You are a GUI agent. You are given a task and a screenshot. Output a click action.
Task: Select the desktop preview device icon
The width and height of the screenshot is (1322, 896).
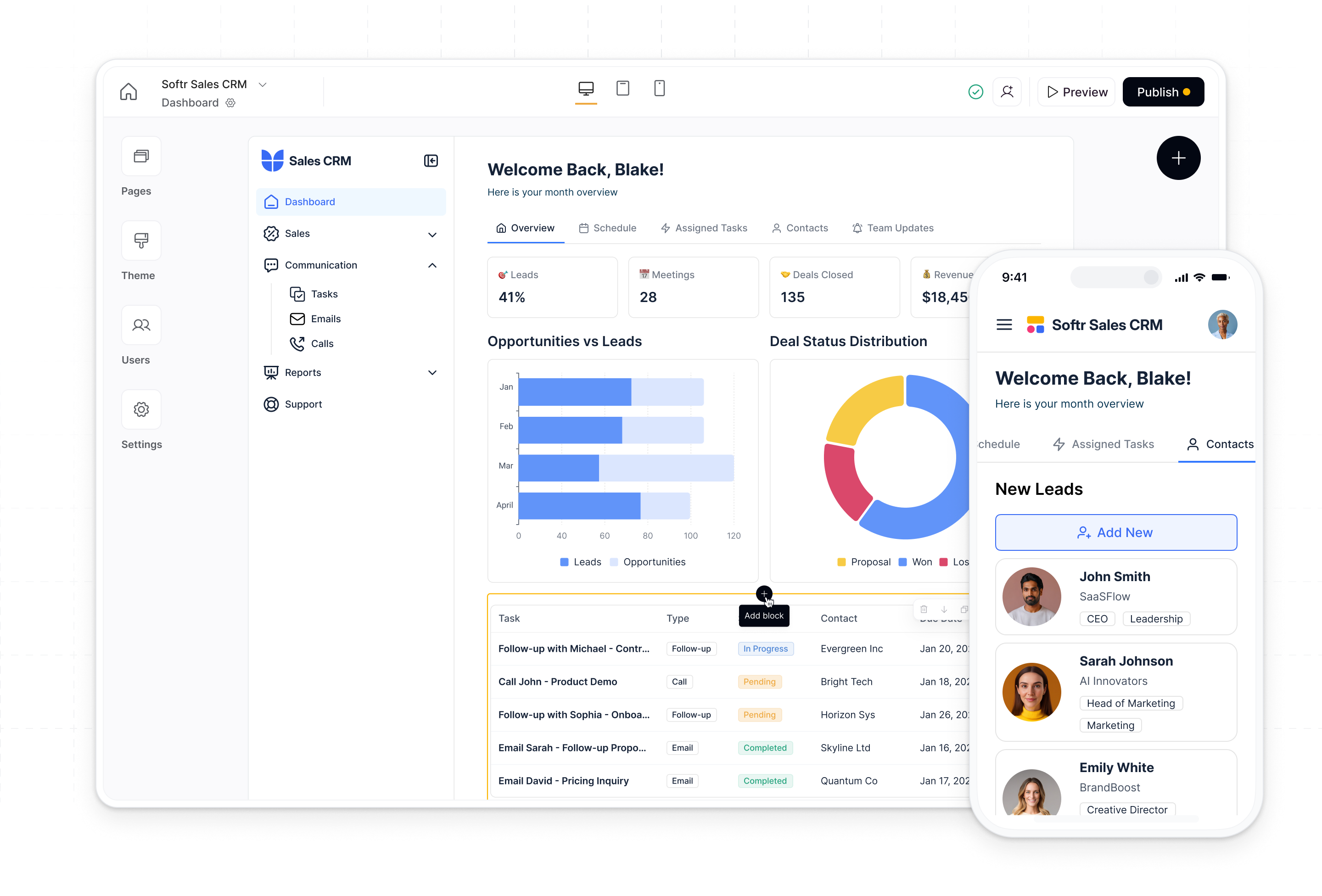(586, 88)
